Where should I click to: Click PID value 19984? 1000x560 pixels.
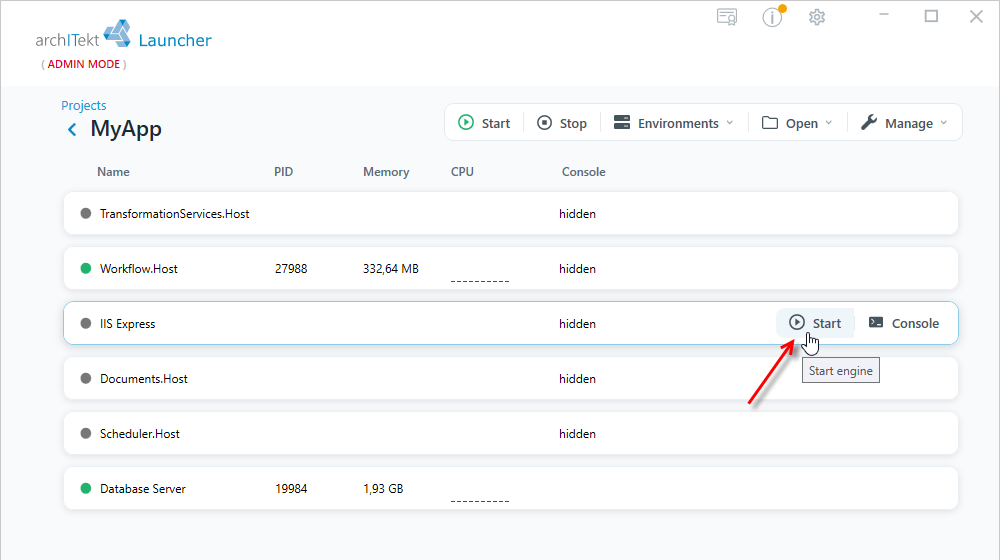(x=291, y=489)
